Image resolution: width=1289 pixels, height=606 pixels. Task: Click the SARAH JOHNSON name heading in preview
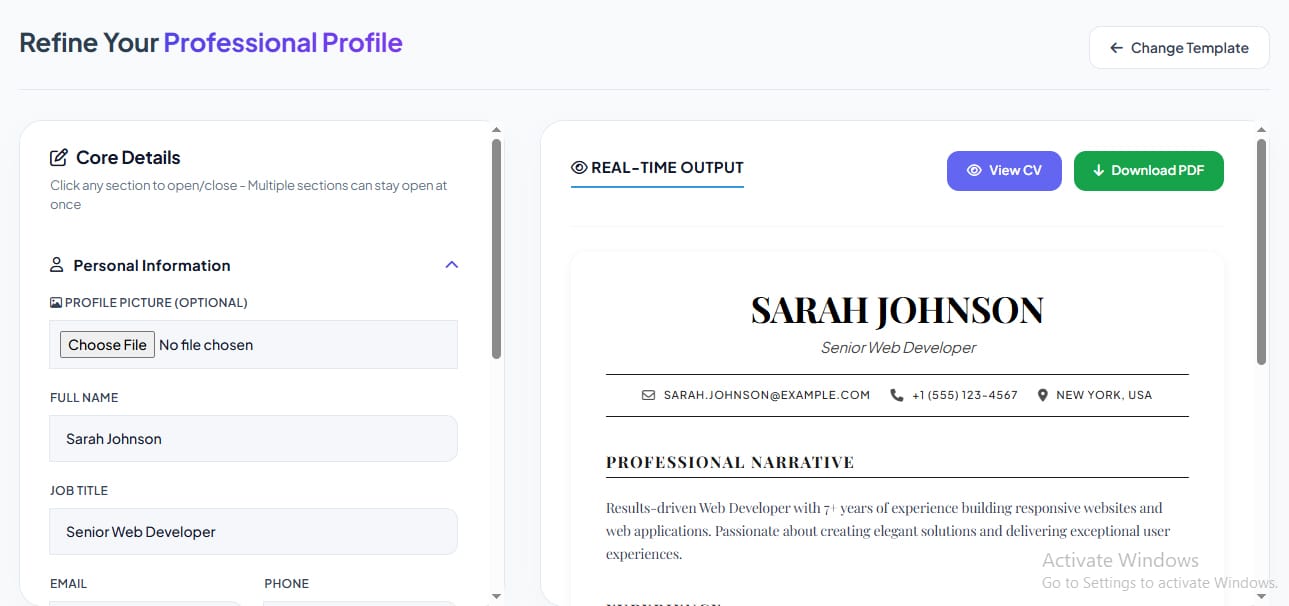pos(897,311)
